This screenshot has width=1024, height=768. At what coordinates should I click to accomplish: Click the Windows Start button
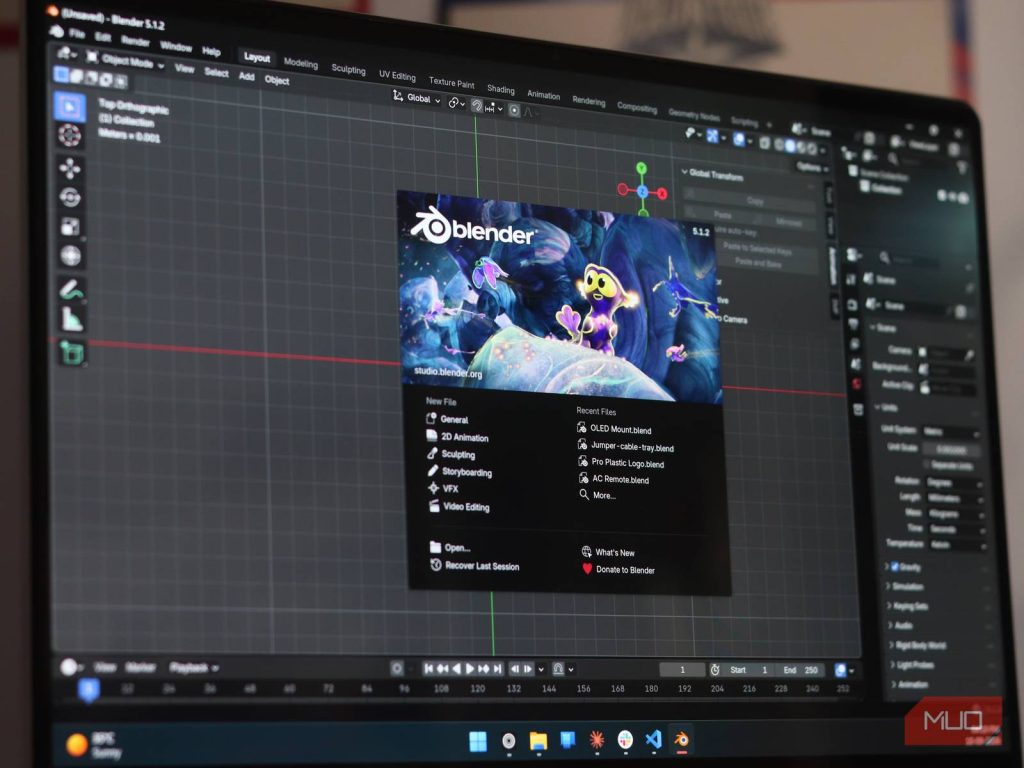(478, 741)
